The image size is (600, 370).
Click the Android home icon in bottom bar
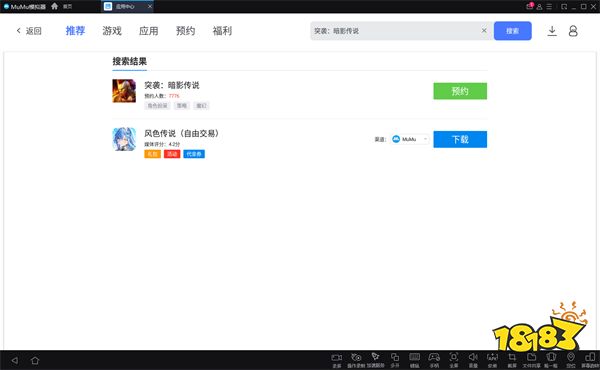pos(35,360)
